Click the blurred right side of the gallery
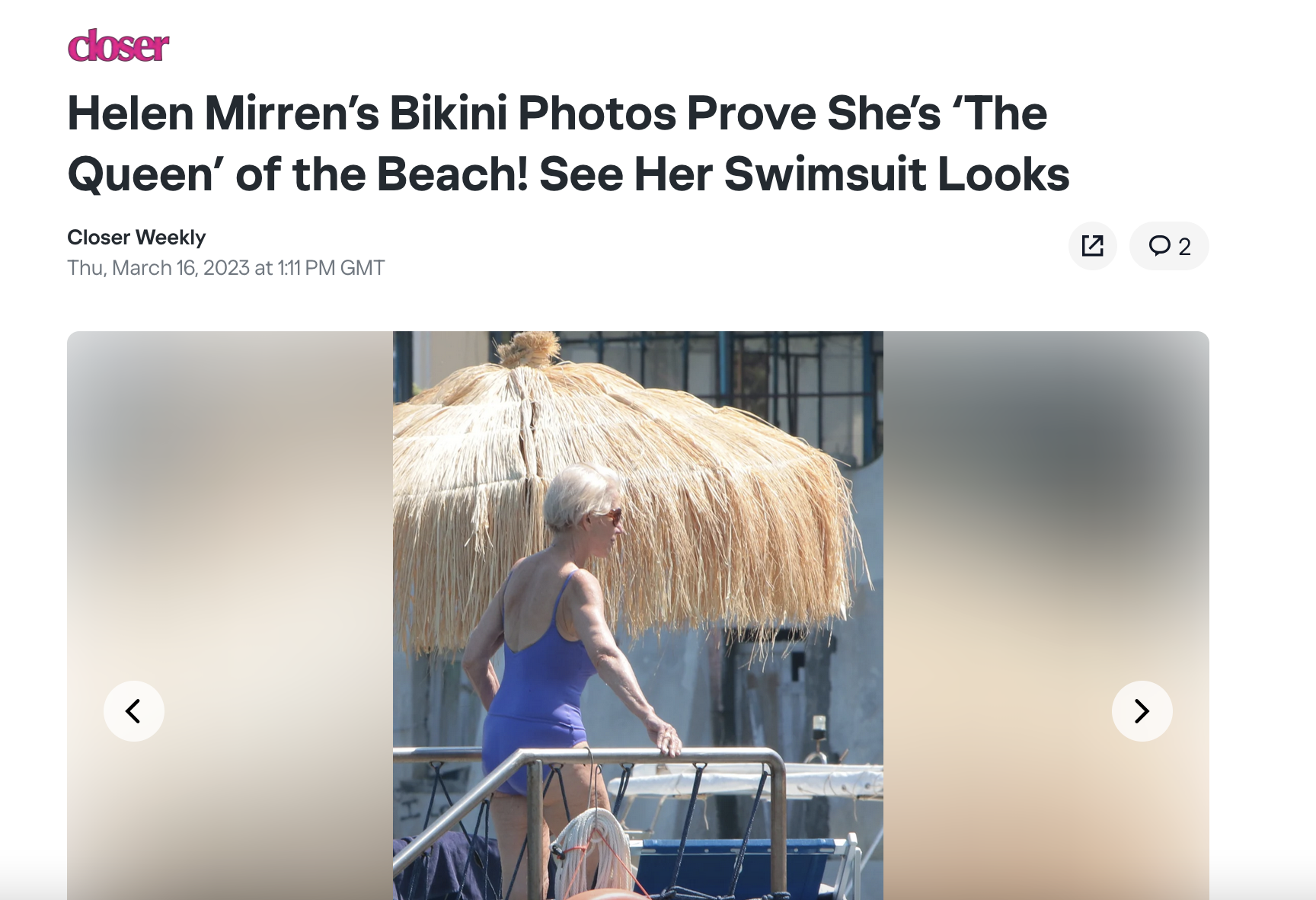Screen dimensions: 1316x900 click(x=1046, y=615)
